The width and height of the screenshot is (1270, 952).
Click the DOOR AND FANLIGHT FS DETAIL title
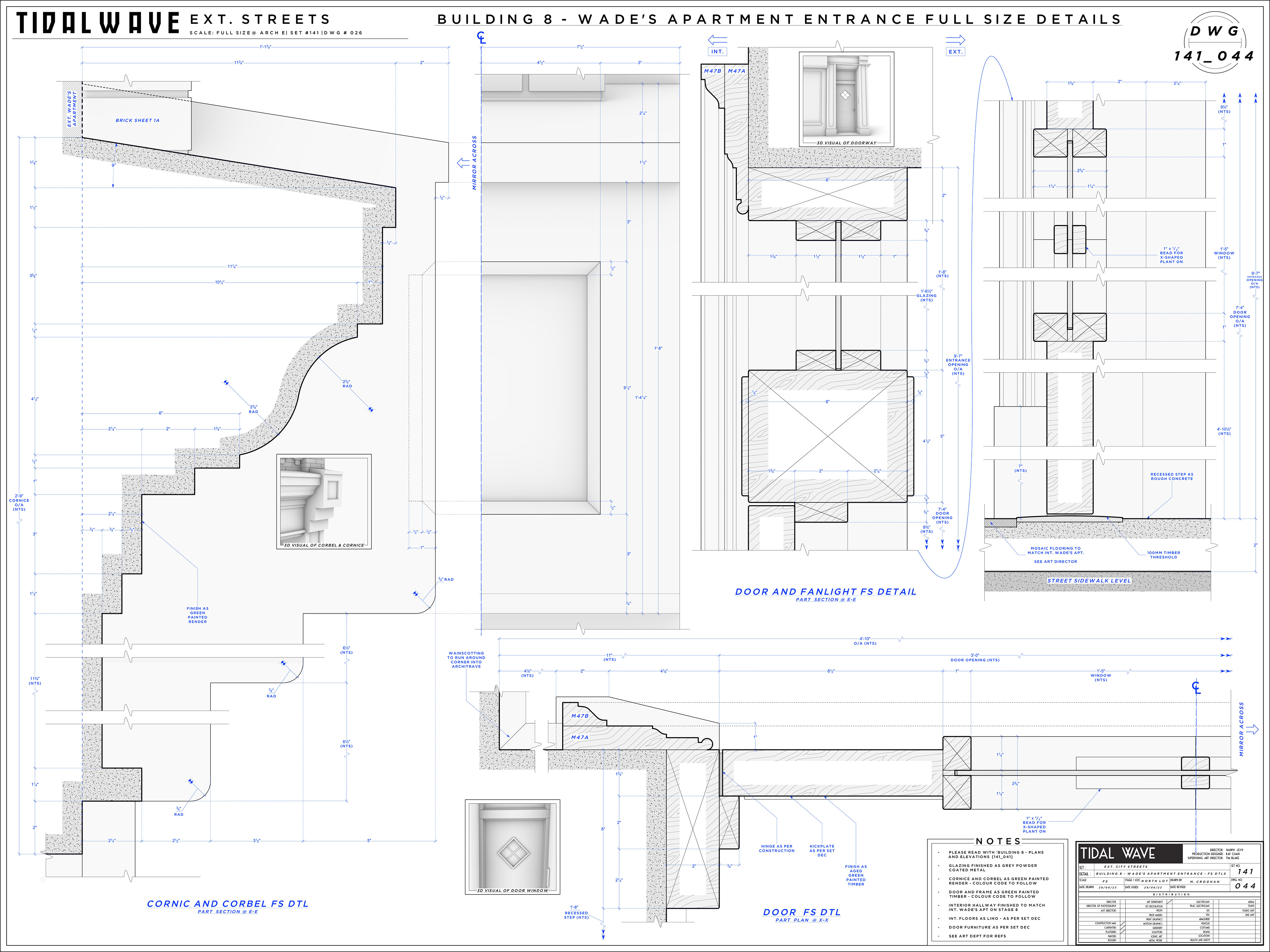(x=825, y=592)
